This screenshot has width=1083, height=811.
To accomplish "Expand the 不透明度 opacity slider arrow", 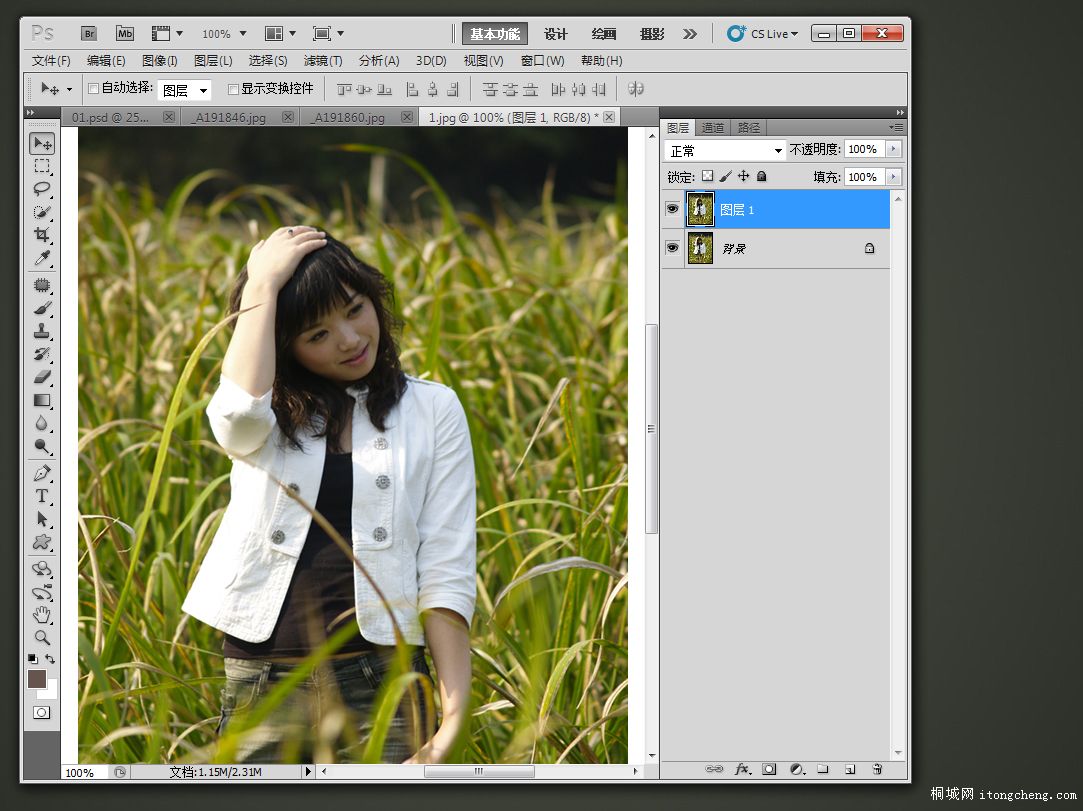I will pyautogui.click(x=893, y=149).
